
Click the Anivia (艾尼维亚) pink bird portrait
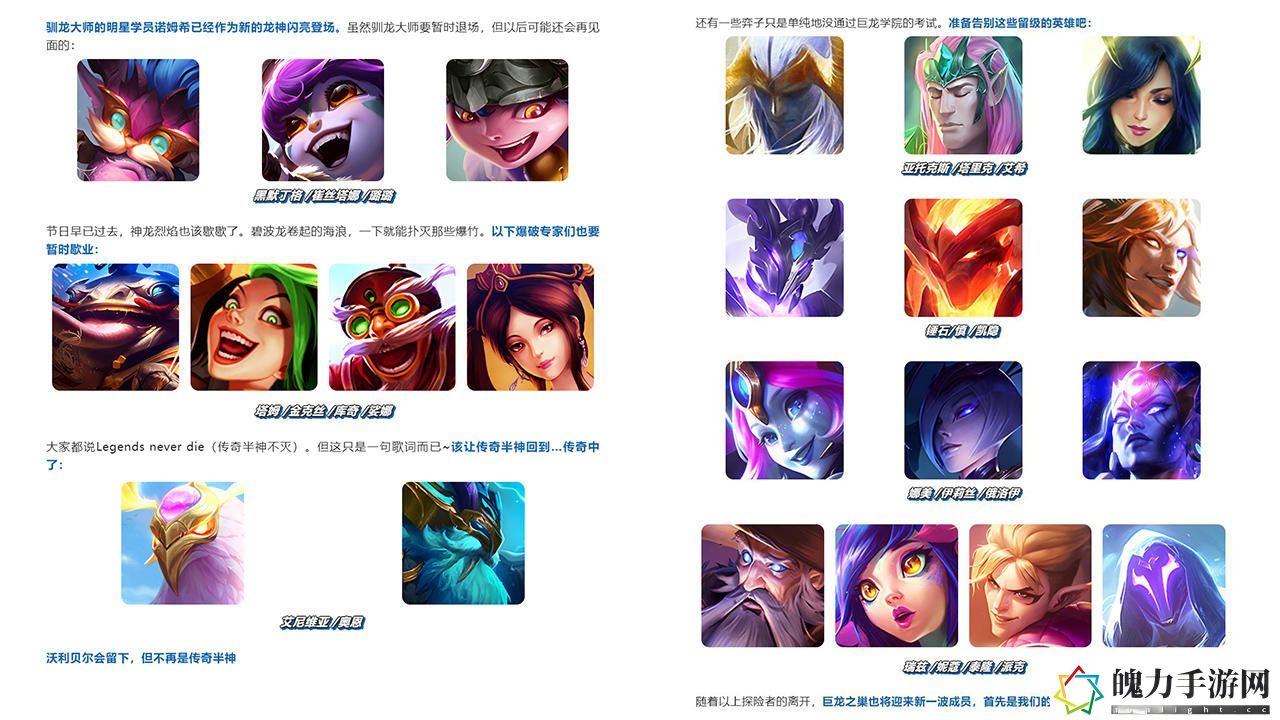pyautogui.click(x=183, y=543)
